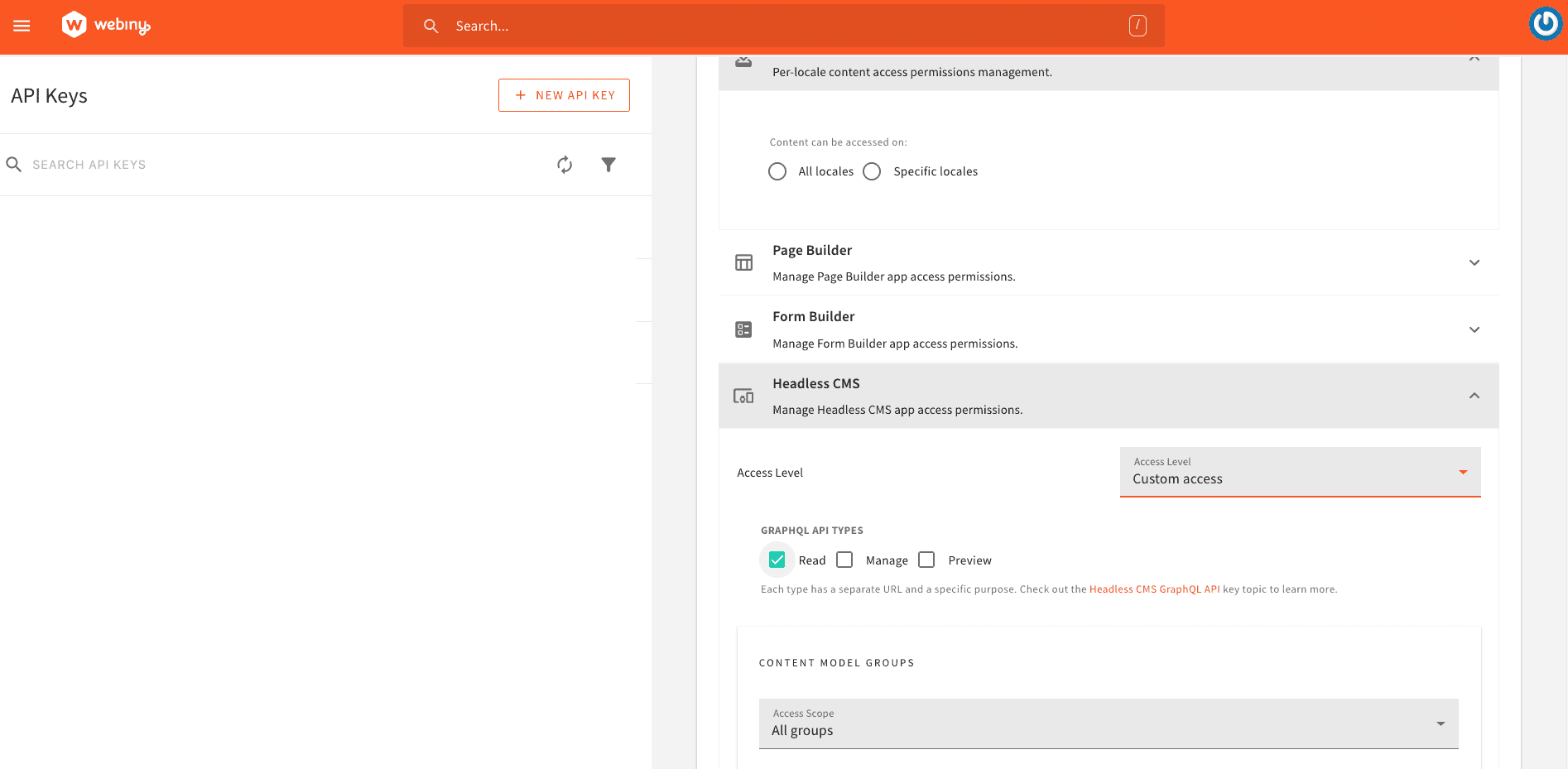Open the Headless CMS GraphQL API link
The height and width of the screenshot is (769, 1568).
click(1154, 589)
